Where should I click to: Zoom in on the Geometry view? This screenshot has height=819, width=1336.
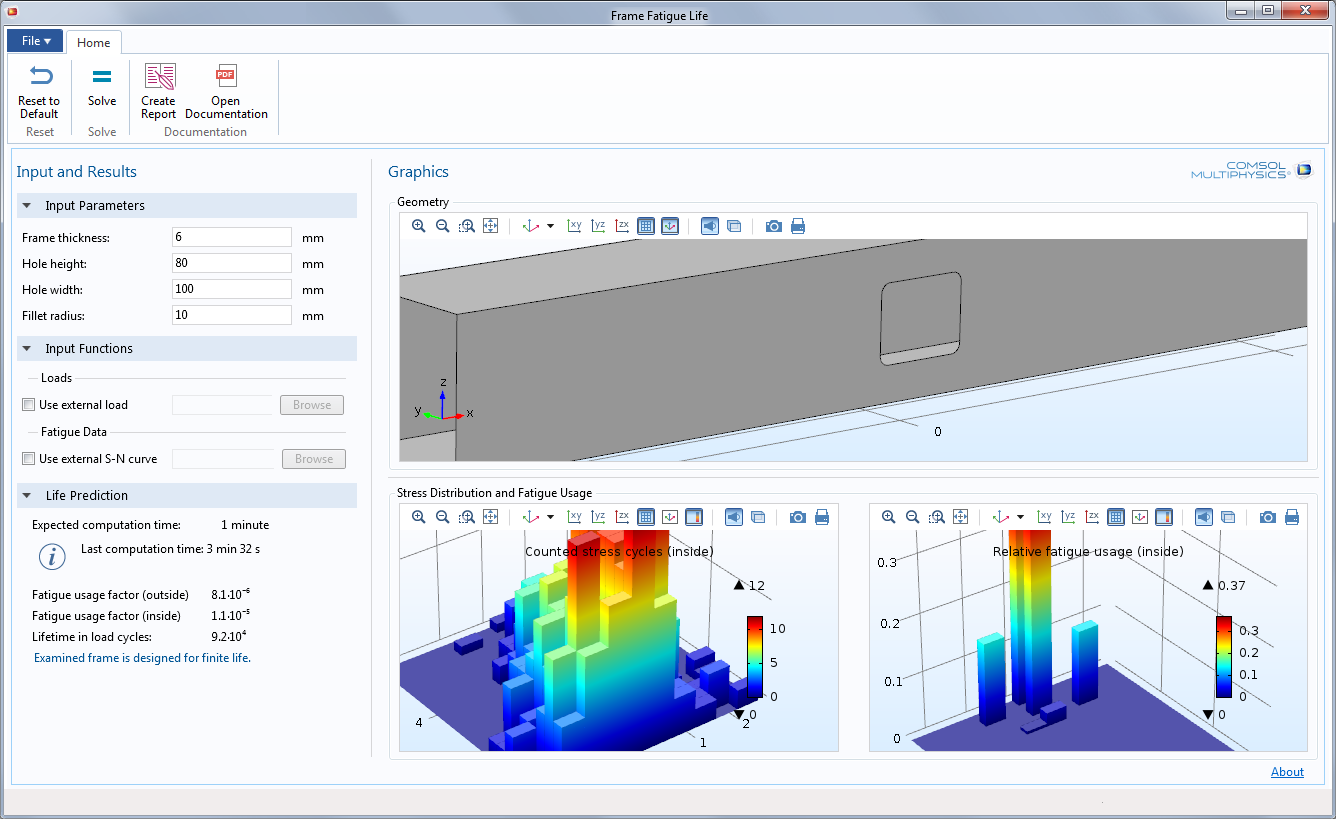click(419, 226)
